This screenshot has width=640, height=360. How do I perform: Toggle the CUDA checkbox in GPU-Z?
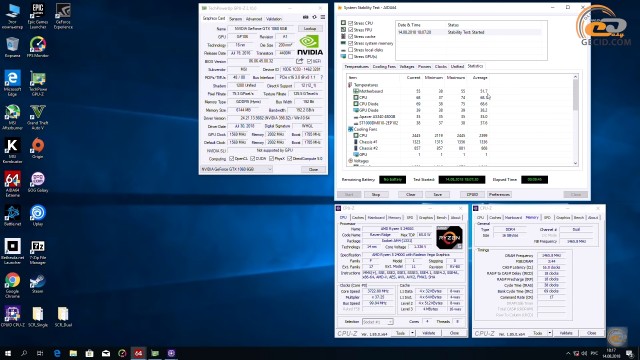pyautogui.click(x=253, y=158)
